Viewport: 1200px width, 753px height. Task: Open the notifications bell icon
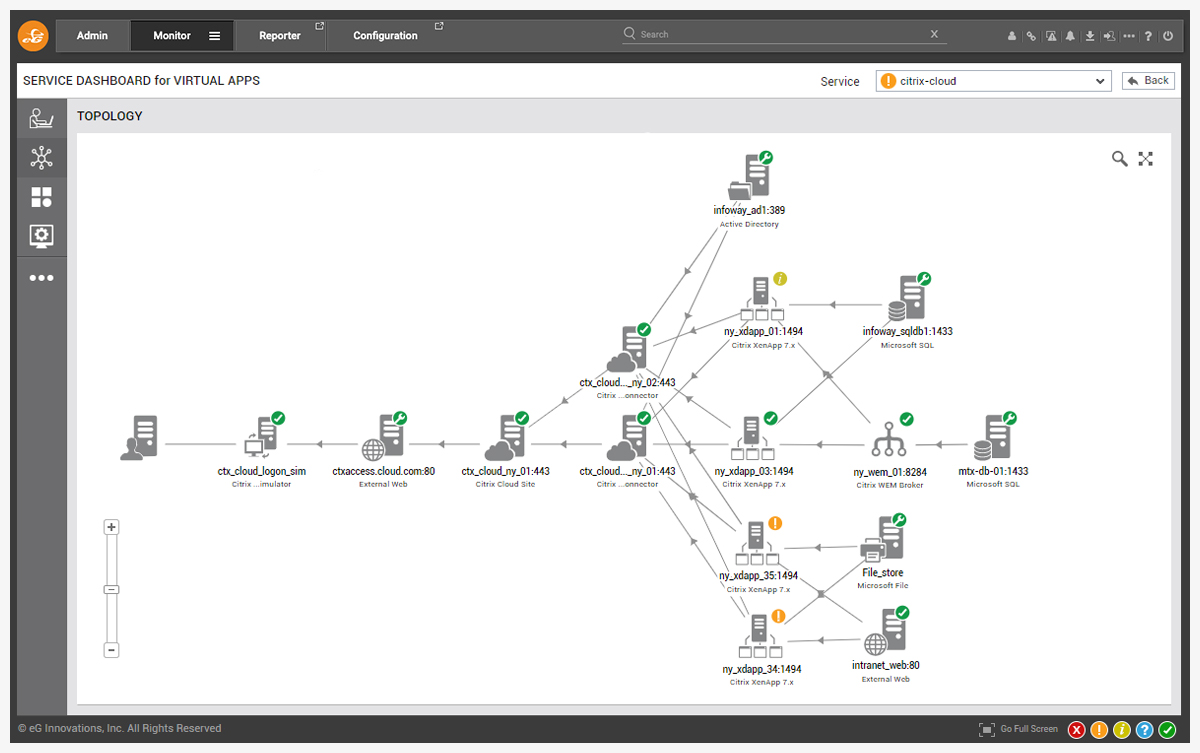coord(1070,36)
